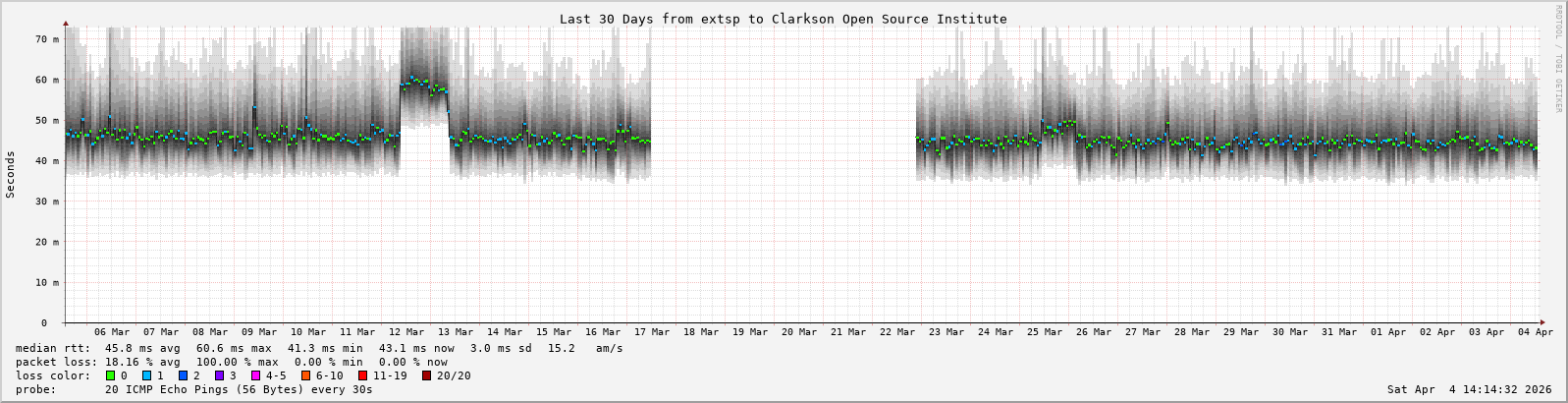Screen dimensions: 1568x403
Task: Click the vertical Seconds axis label
Action: coord(11,175)
